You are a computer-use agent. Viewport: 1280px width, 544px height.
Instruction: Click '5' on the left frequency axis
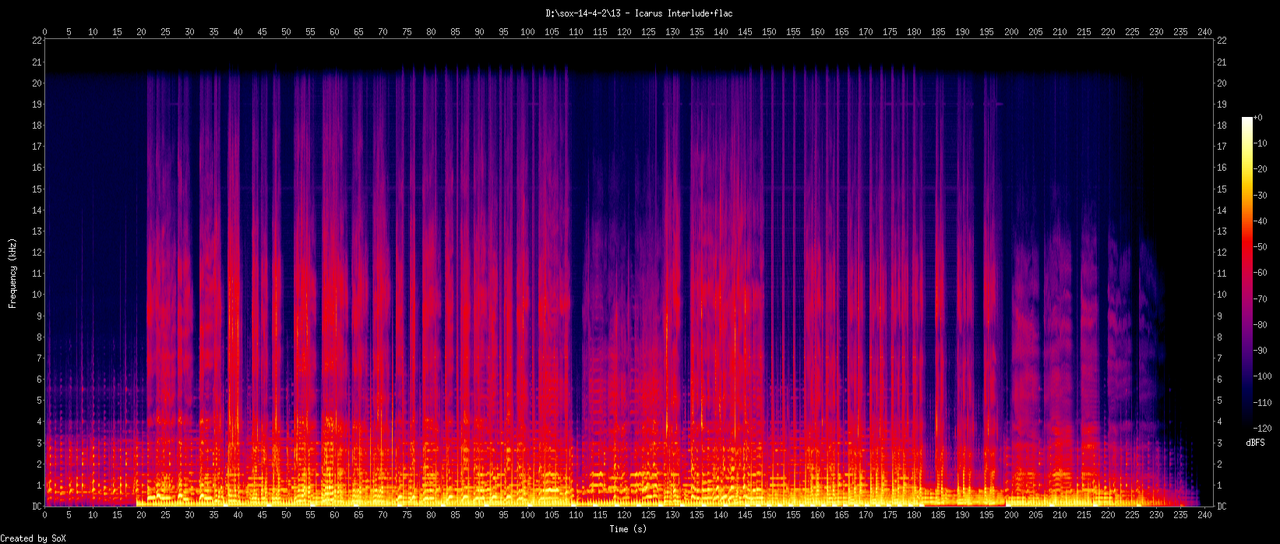pyautogui.click(x=39, y=401)
